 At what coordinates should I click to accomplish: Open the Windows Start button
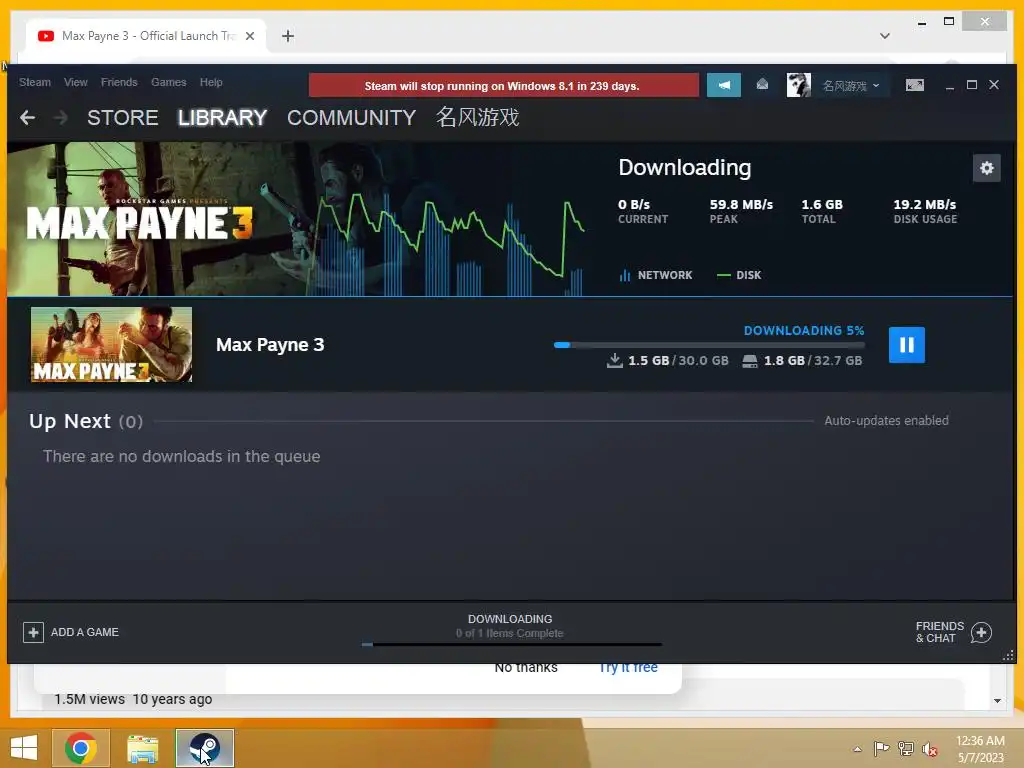pos(24,748)
